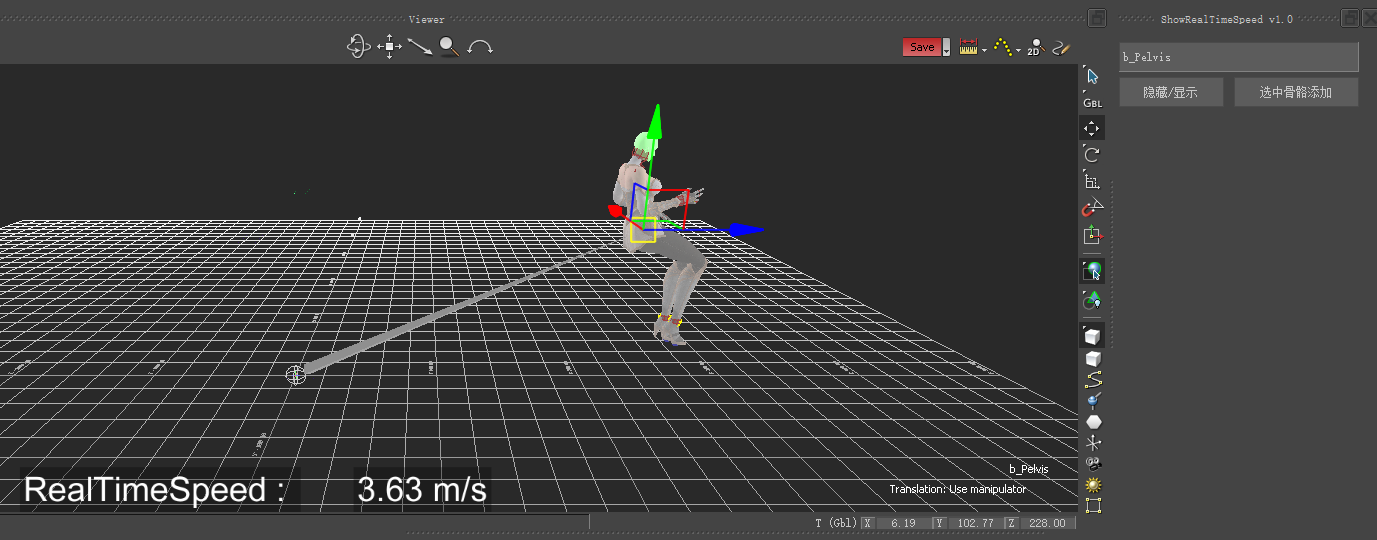This screenshot has width=1377, height=540.
Task: Select the Rotate tool in side toolbar
Action: click(1092, 154)
